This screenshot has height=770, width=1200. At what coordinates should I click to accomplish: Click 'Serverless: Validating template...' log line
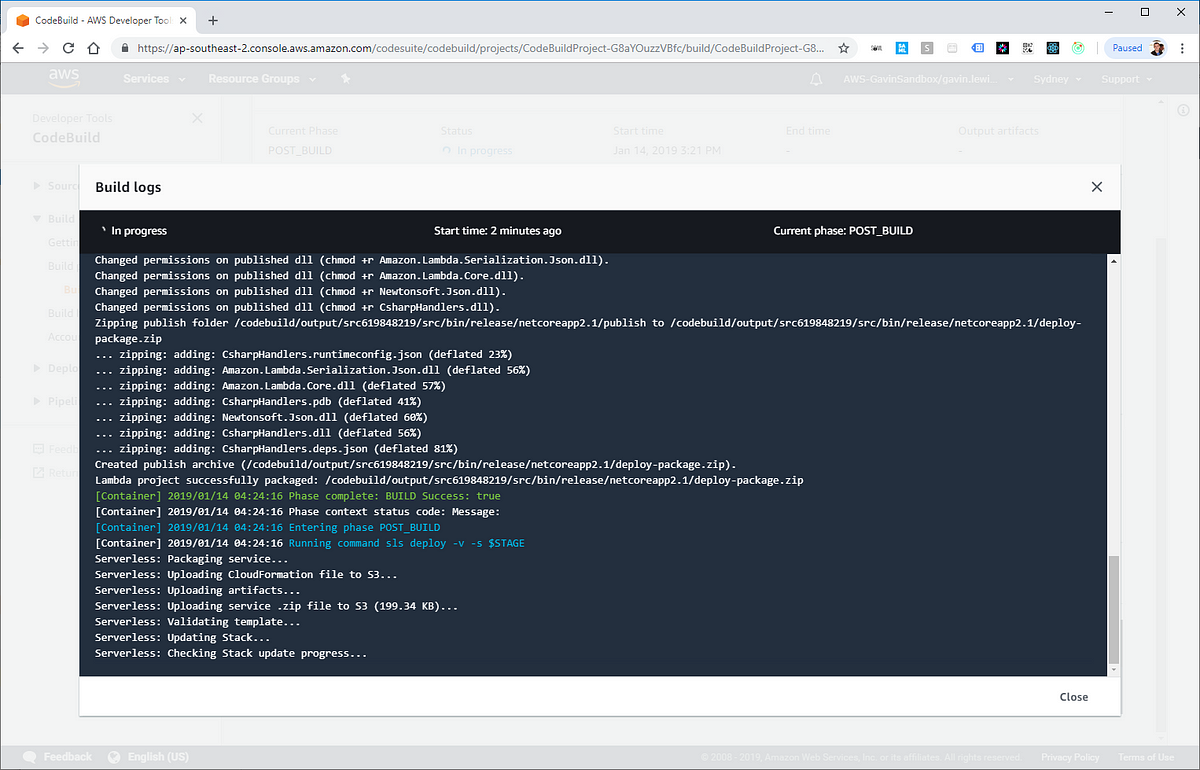tap(198, 622)
